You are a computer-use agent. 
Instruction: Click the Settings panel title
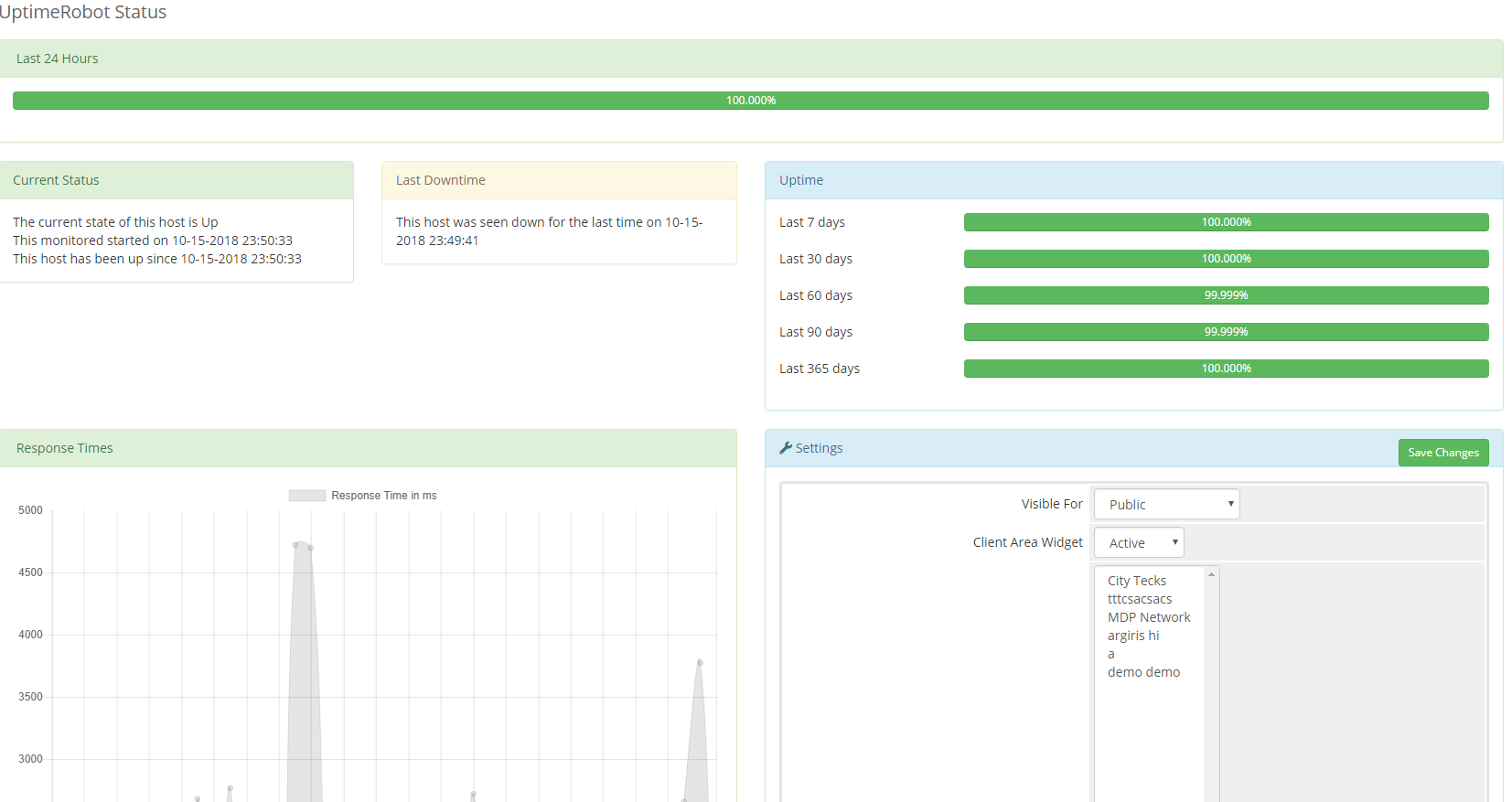(819, 448)
